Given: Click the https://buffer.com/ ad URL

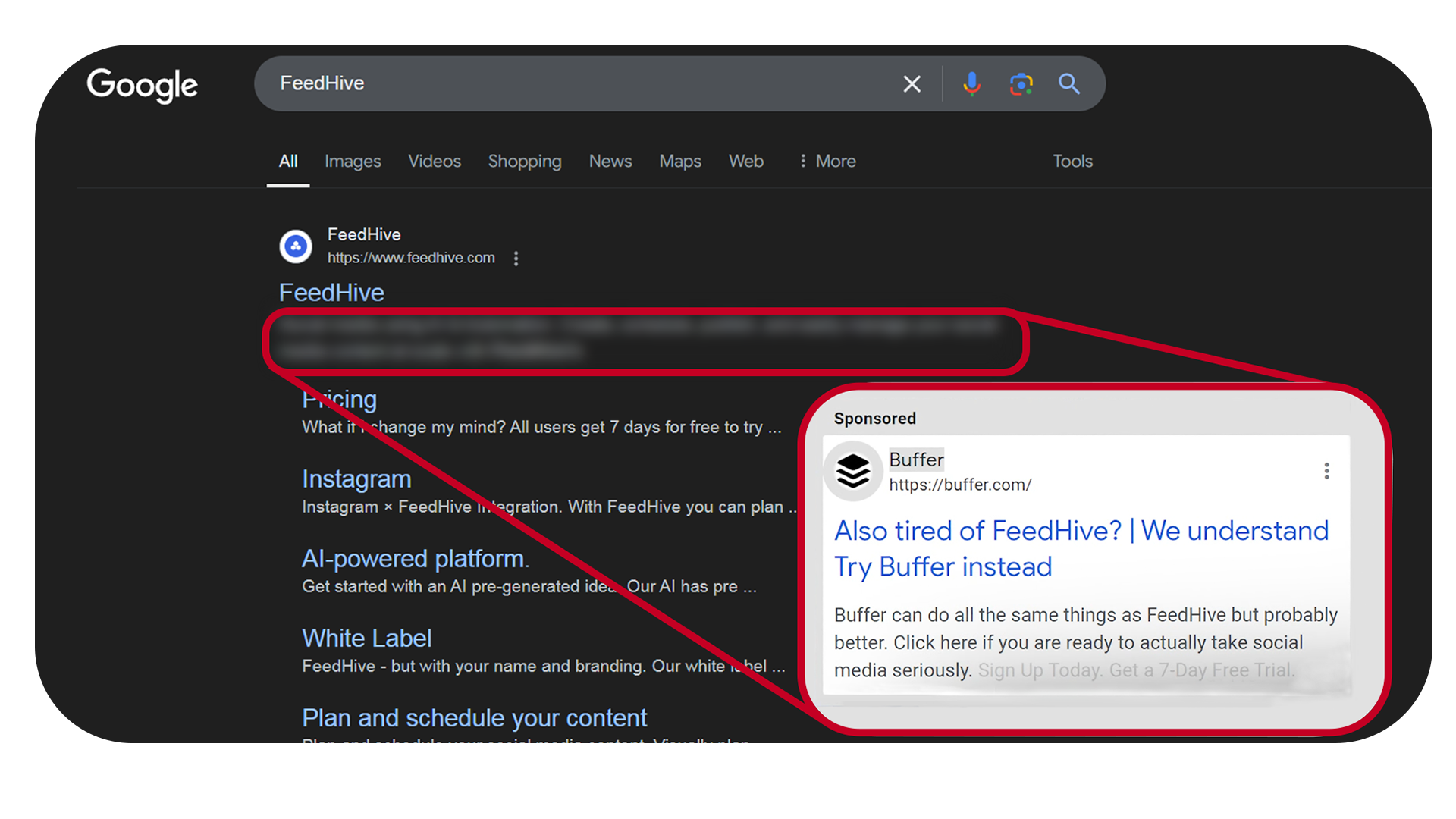Looking at the screenshot, I should (960, 485).
